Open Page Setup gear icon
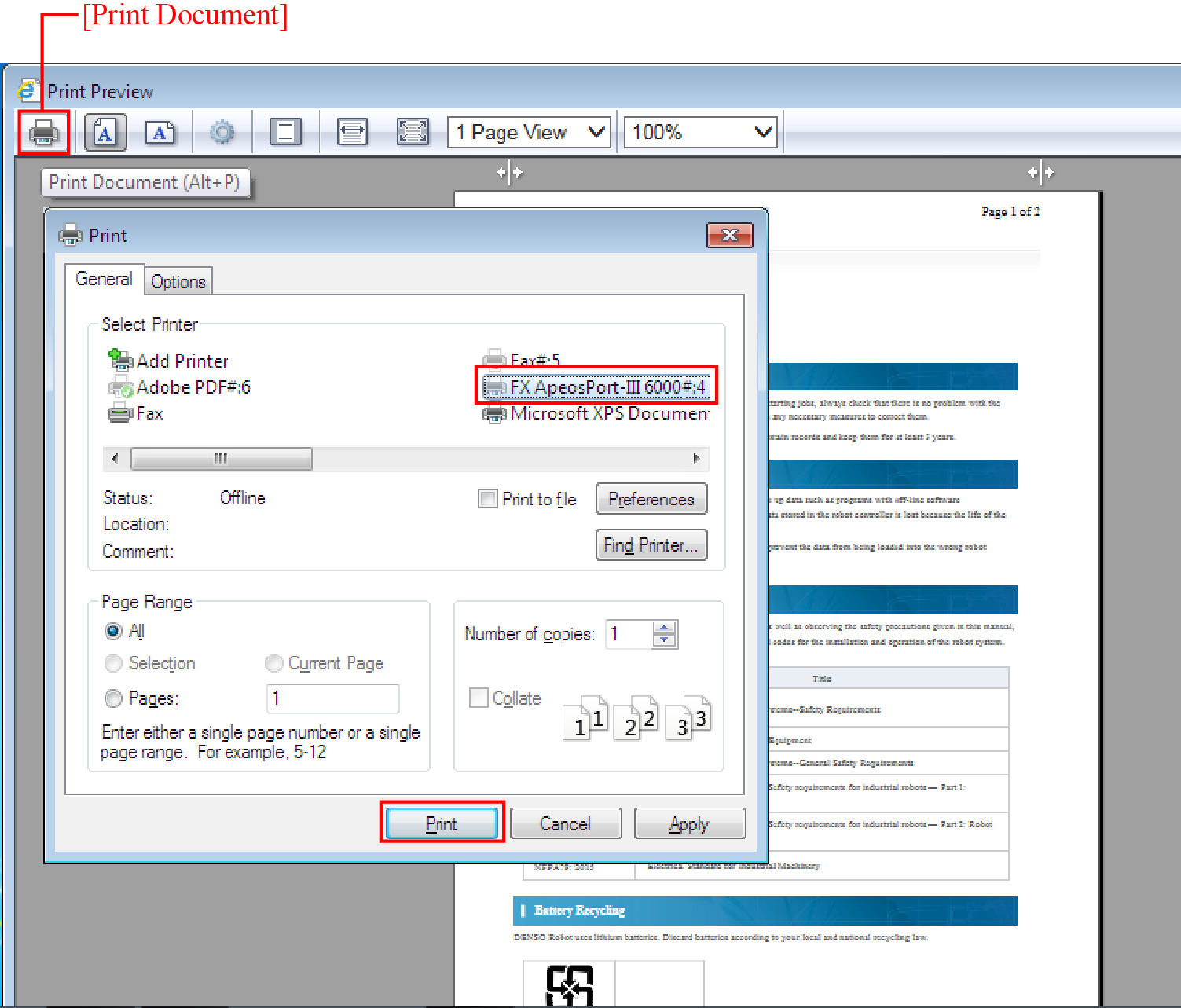The width and height of the screenshot is (1181, 1008). [222, 132]
